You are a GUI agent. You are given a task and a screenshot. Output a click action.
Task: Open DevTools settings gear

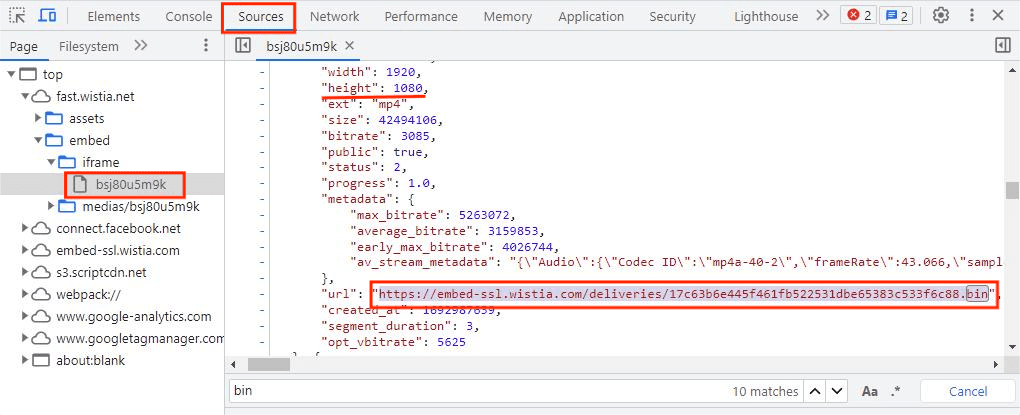coord(940,16)
